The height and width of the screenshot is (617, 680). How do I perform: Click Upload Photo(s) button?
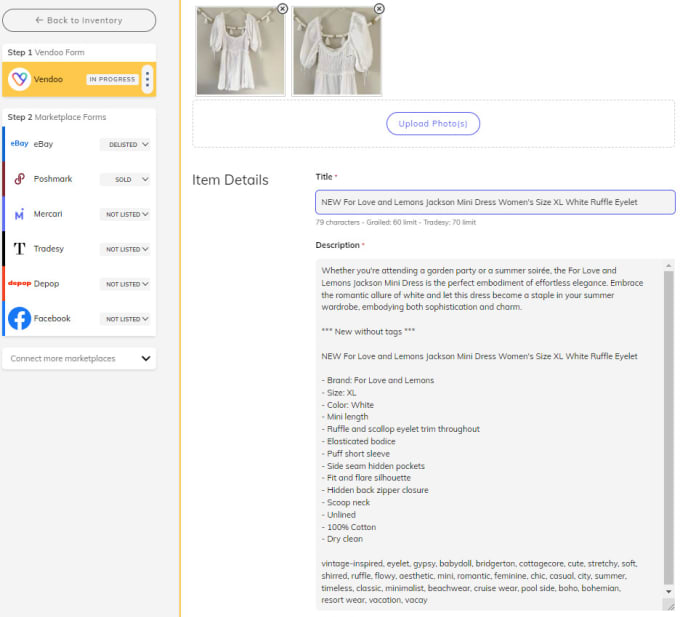(x=433, y=124)
